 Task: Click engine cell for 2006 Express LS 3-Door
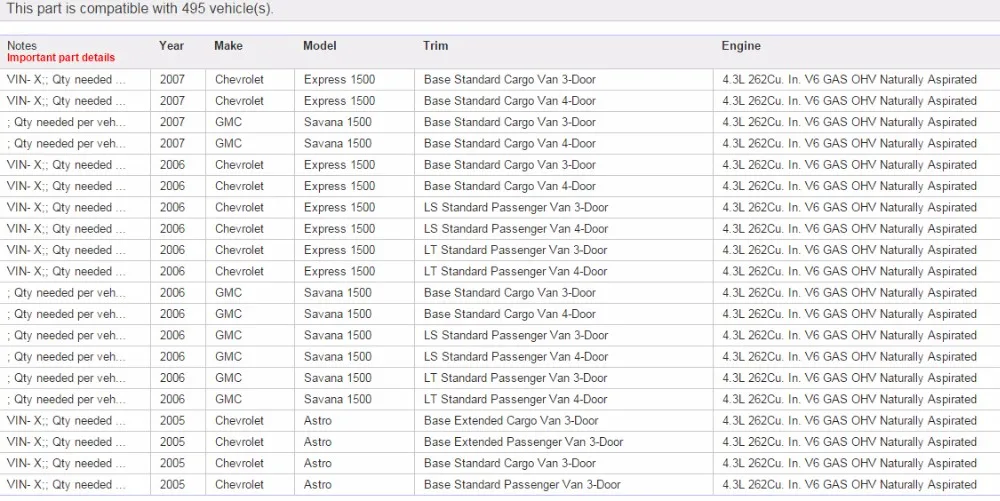[849, 207]
